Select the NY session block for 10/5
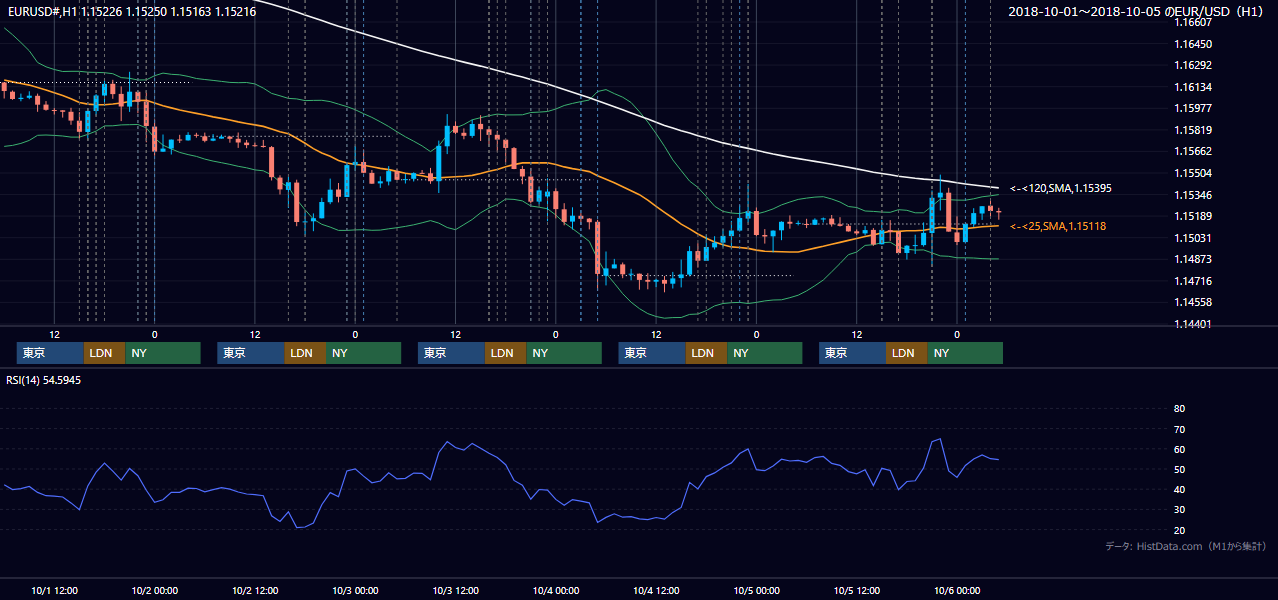This screenshot has width=1278, height=600. (x=965, y=353)
